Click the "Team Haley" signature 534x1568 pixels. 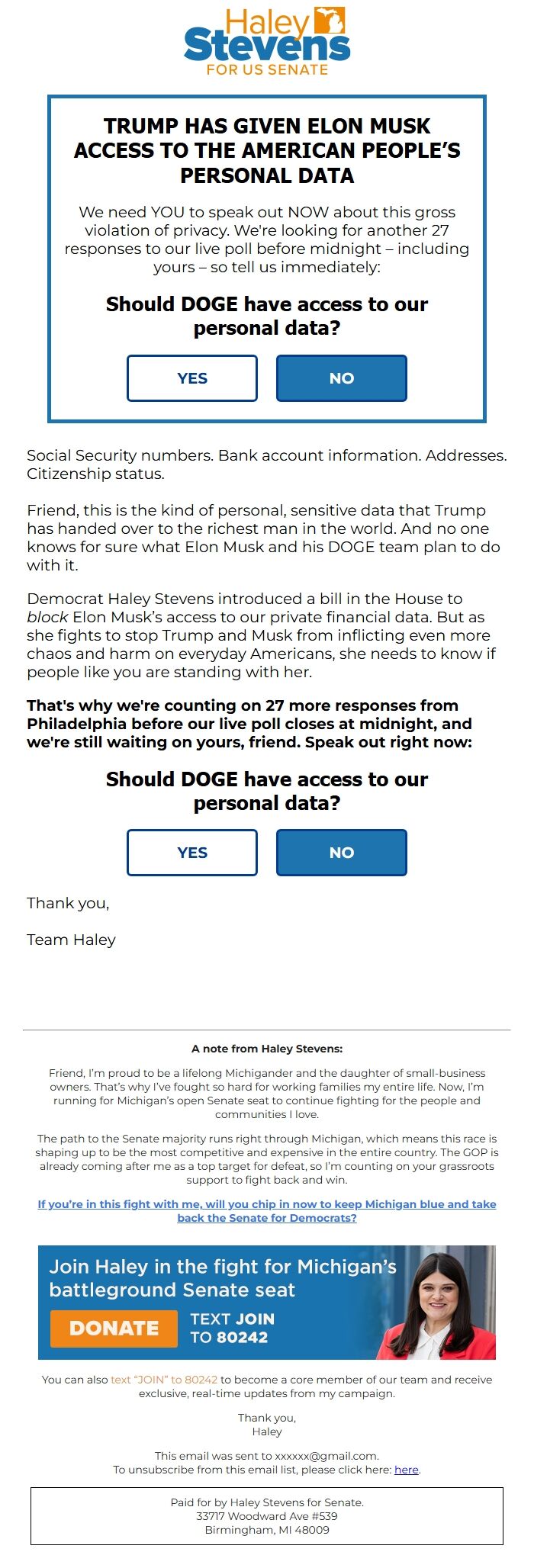[71, 940]
